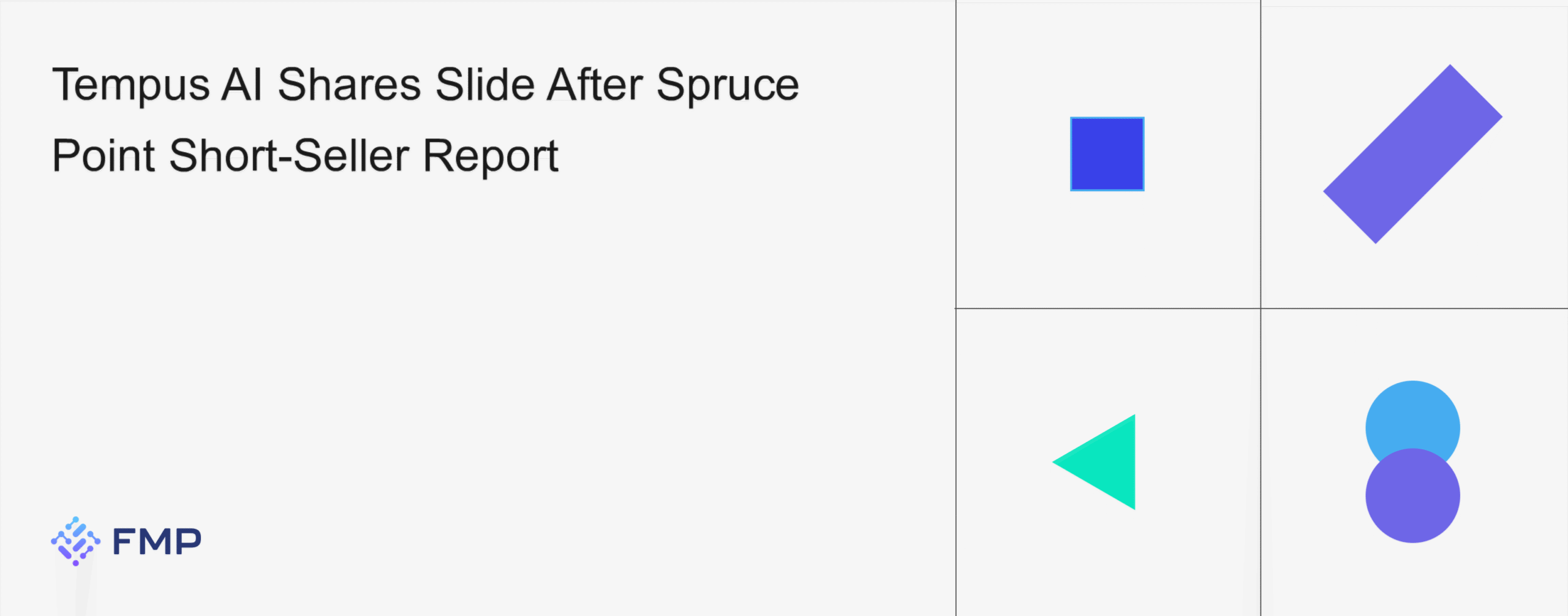Click the word "After" in headline
The image size is (1568, 616).
(595, 84)
